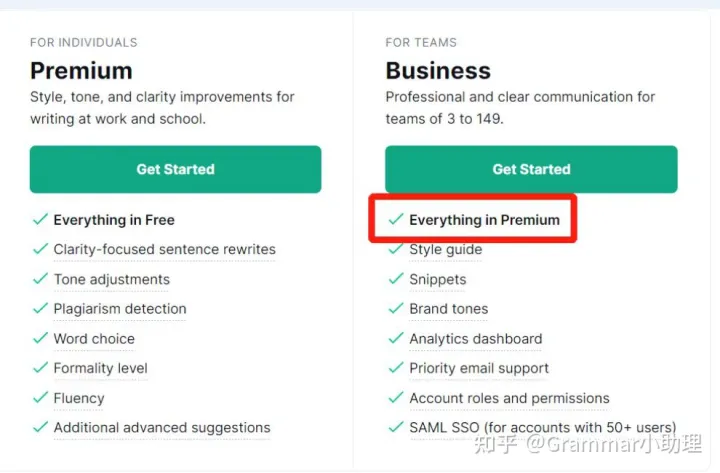This screenshot has width=720, height=473.
Task: Click the checkmark beside Plagiarism detection
Action: pyautogui.click(x=40, y=309)
